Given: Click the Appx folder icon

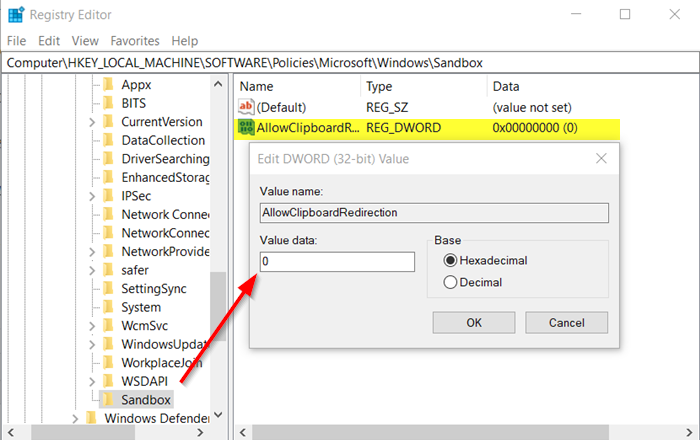Looking at the screenshot, I should [108, 84].
